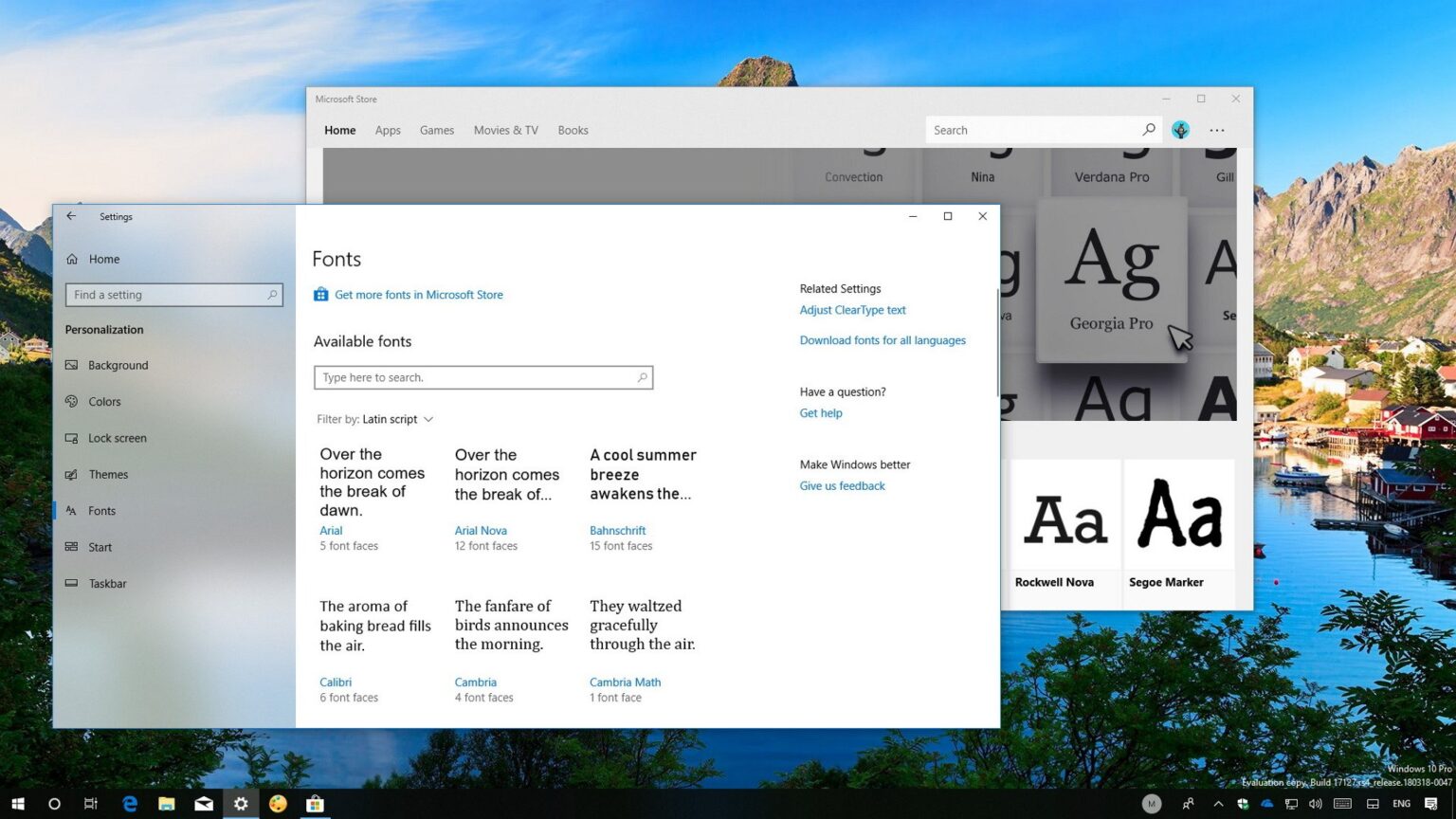1456x819 pixels.
Task: Open Windows Defender shield in system tray
Action: tap(1243, 803)
